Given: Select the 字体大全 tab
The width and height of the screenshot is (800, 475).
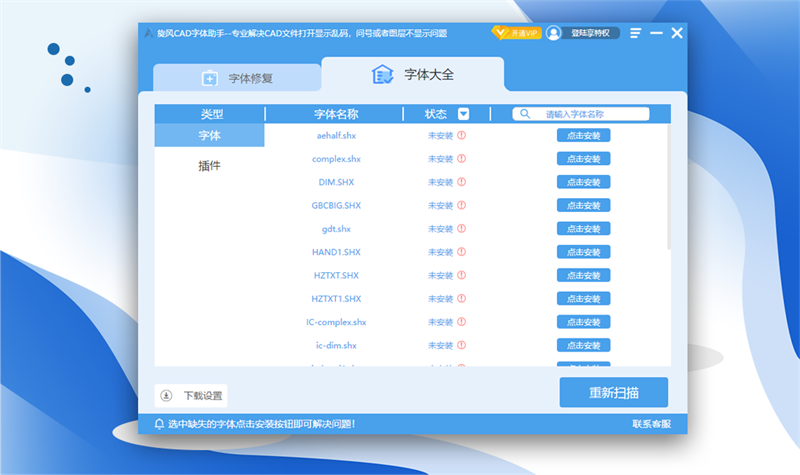Looking at the screenshot, I should (412, 75).
